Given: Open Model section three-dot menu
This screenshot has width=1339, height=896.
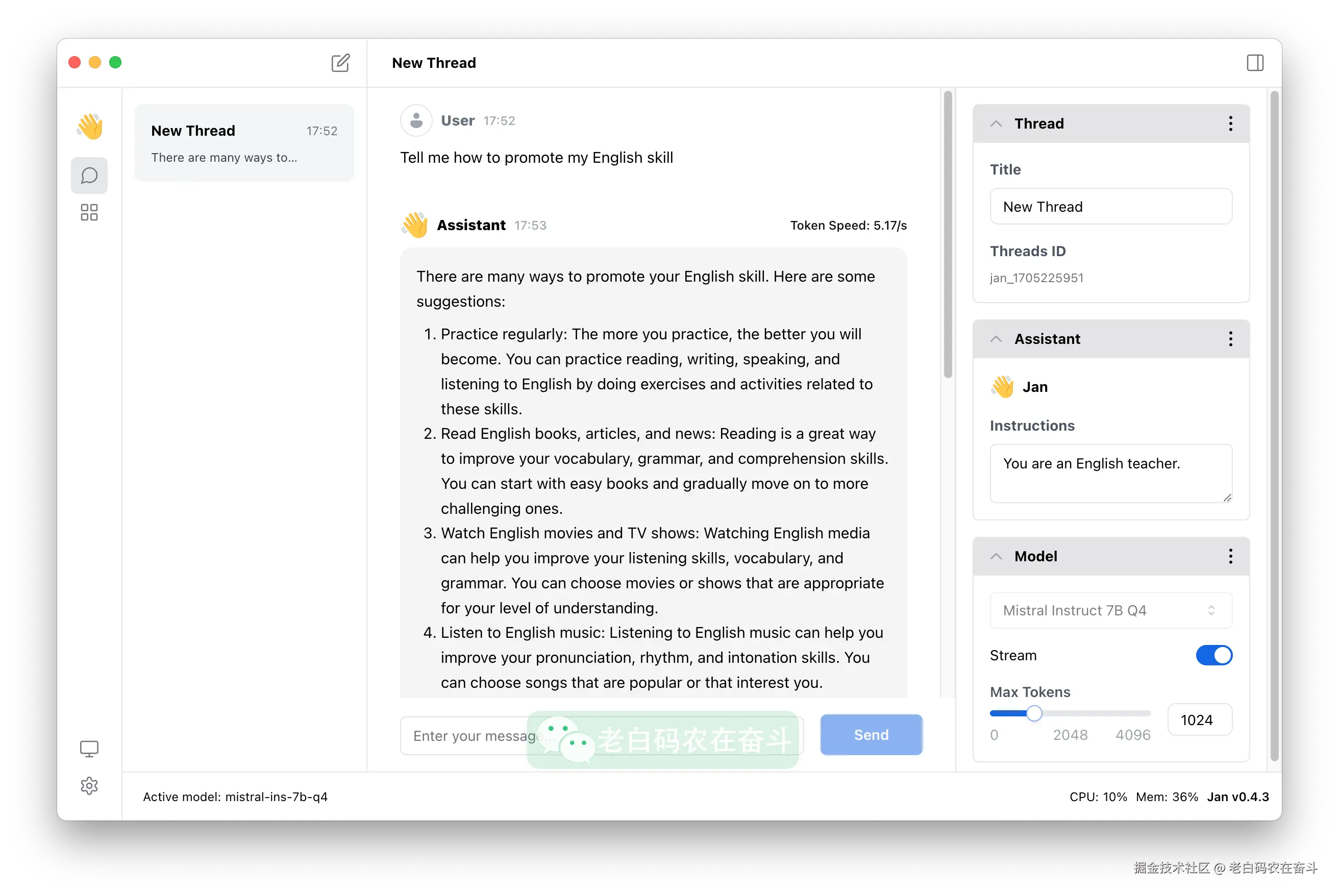Looking at the screenshot, I should point(1230,556).
